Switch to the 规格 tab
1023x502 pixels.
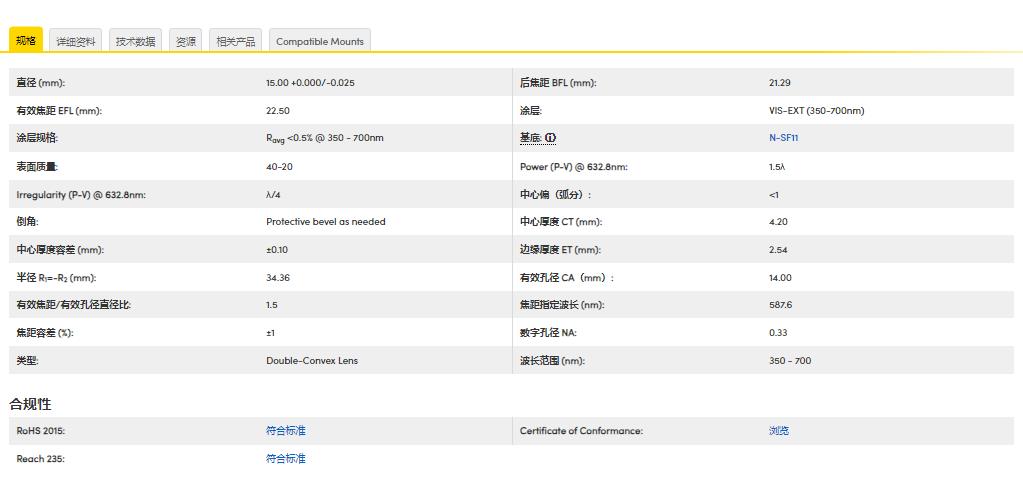[x=26, y=41]
